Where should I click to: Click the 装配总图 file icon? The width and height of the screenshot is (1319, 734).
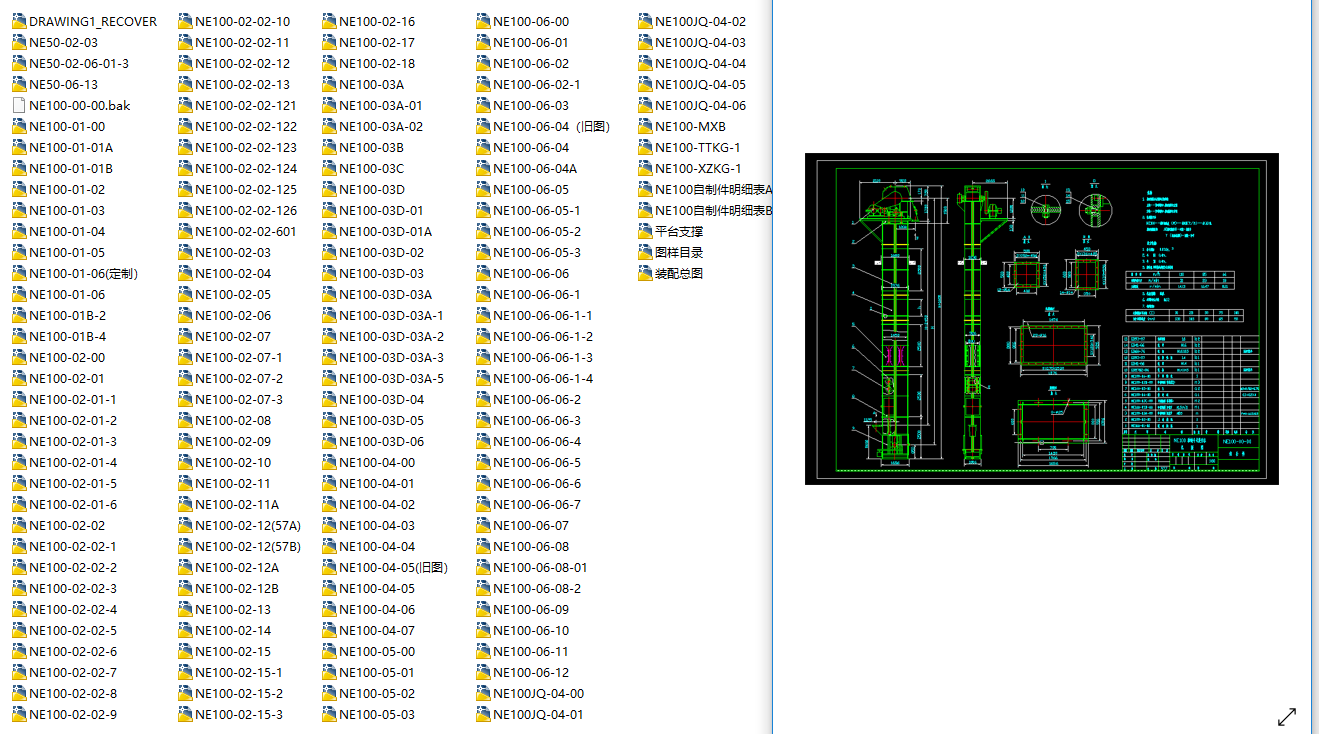(645, 273)
